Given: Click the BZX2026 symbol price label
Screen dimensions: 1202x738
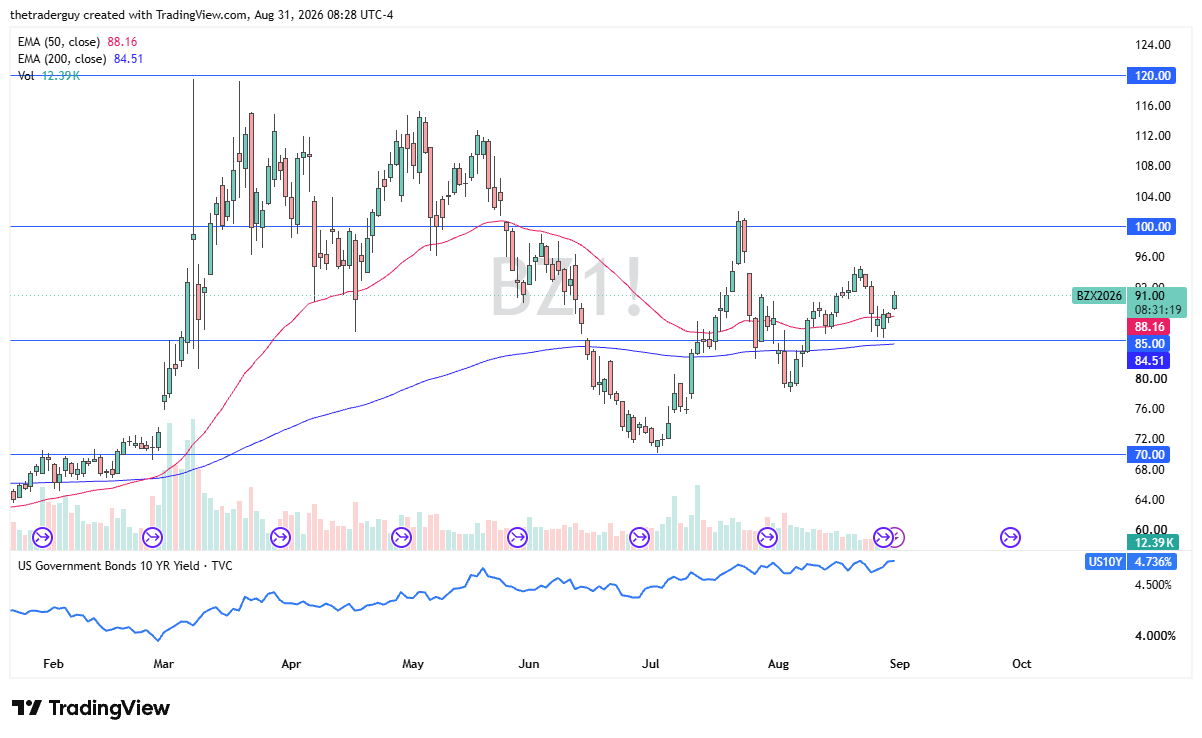Looking at the screenshot, I should click(1100, 296).
